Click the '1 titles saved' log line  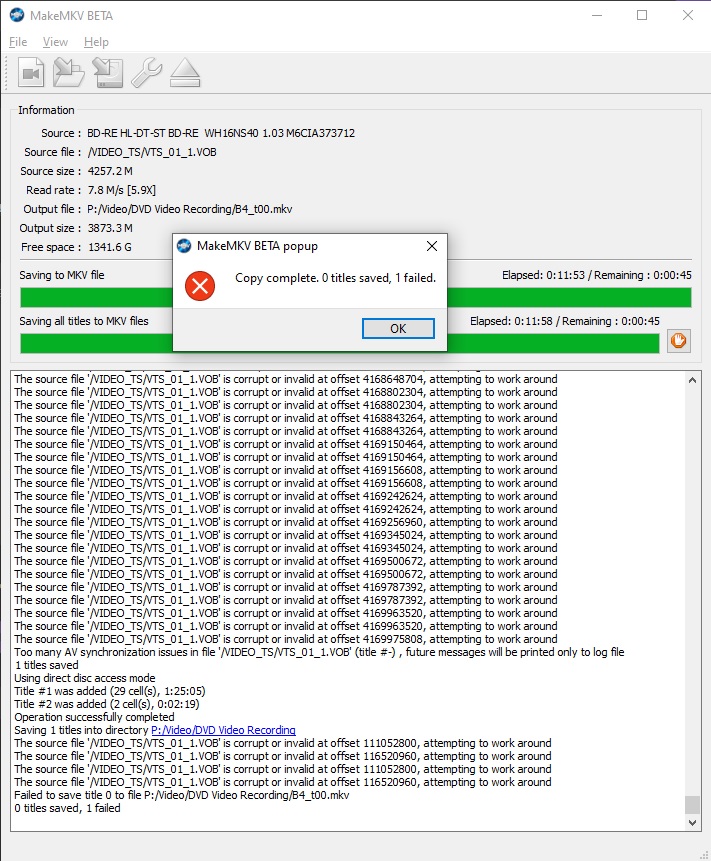pyautogui.click(x=47, y=665)
